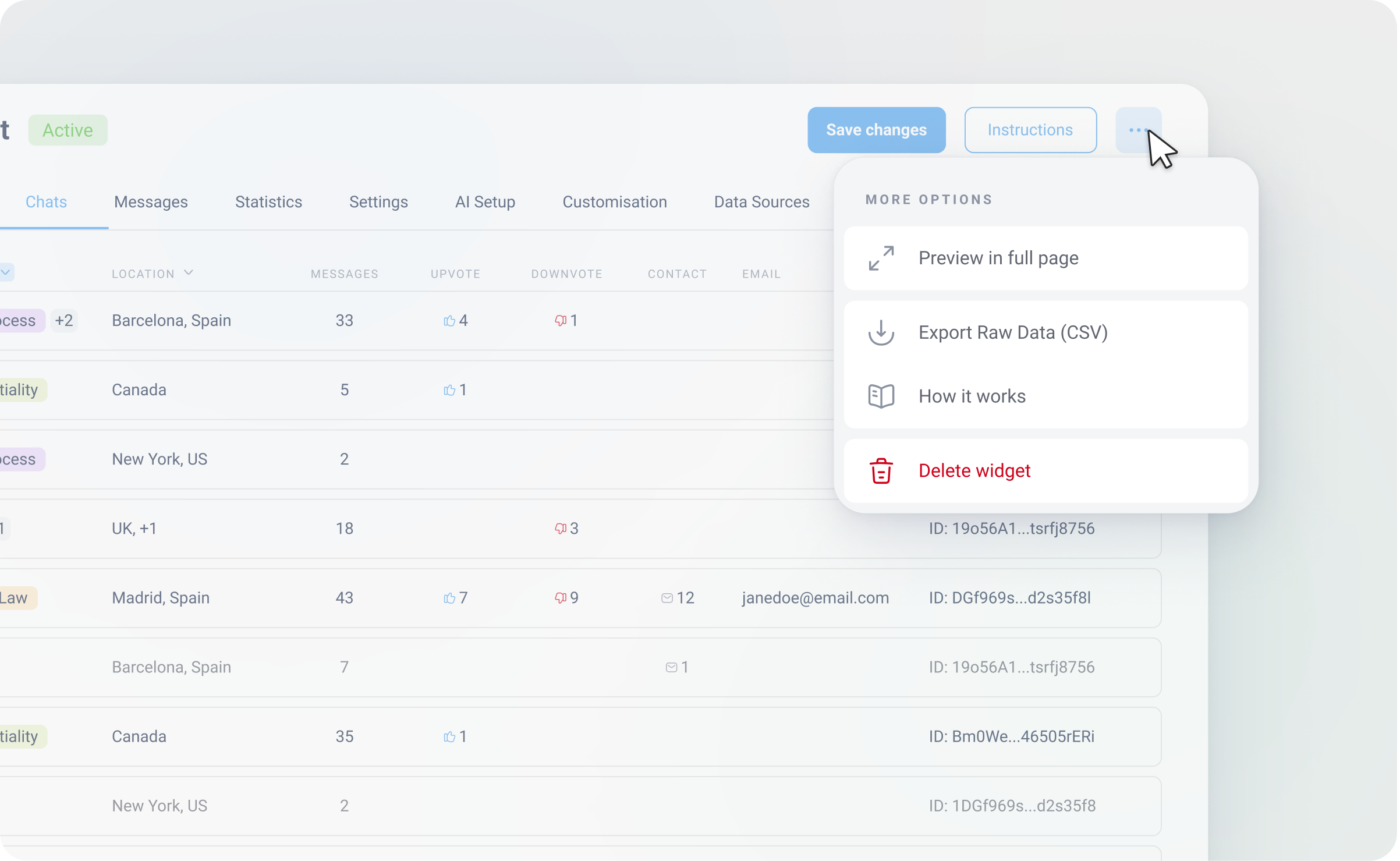Switch to the Statistics tab
This screenshot has width=1400, height=861.
[268, 202]
